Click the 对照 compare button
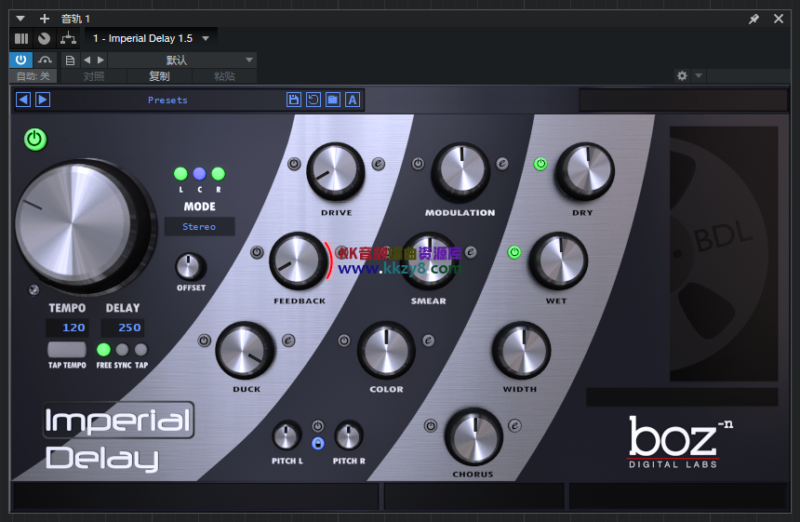800x522 pixels. (94, 76)
